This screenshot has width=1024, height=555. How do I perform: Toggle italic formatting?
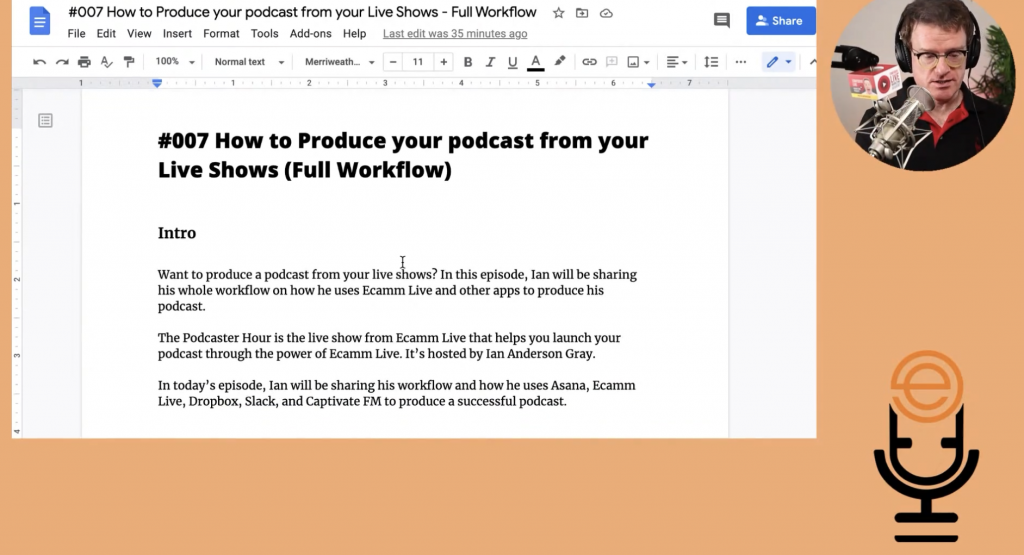click(x=490, y=62)
